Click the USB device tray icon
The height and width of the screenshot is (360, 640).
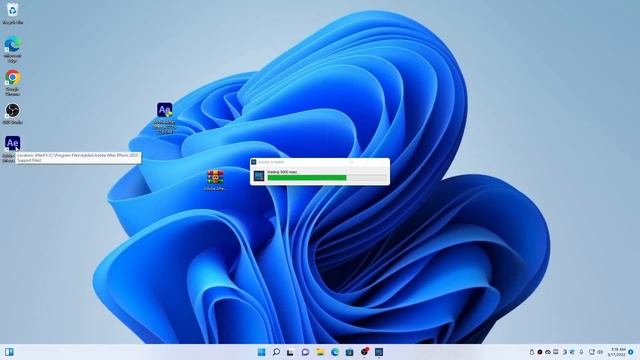tap(532, 352)
